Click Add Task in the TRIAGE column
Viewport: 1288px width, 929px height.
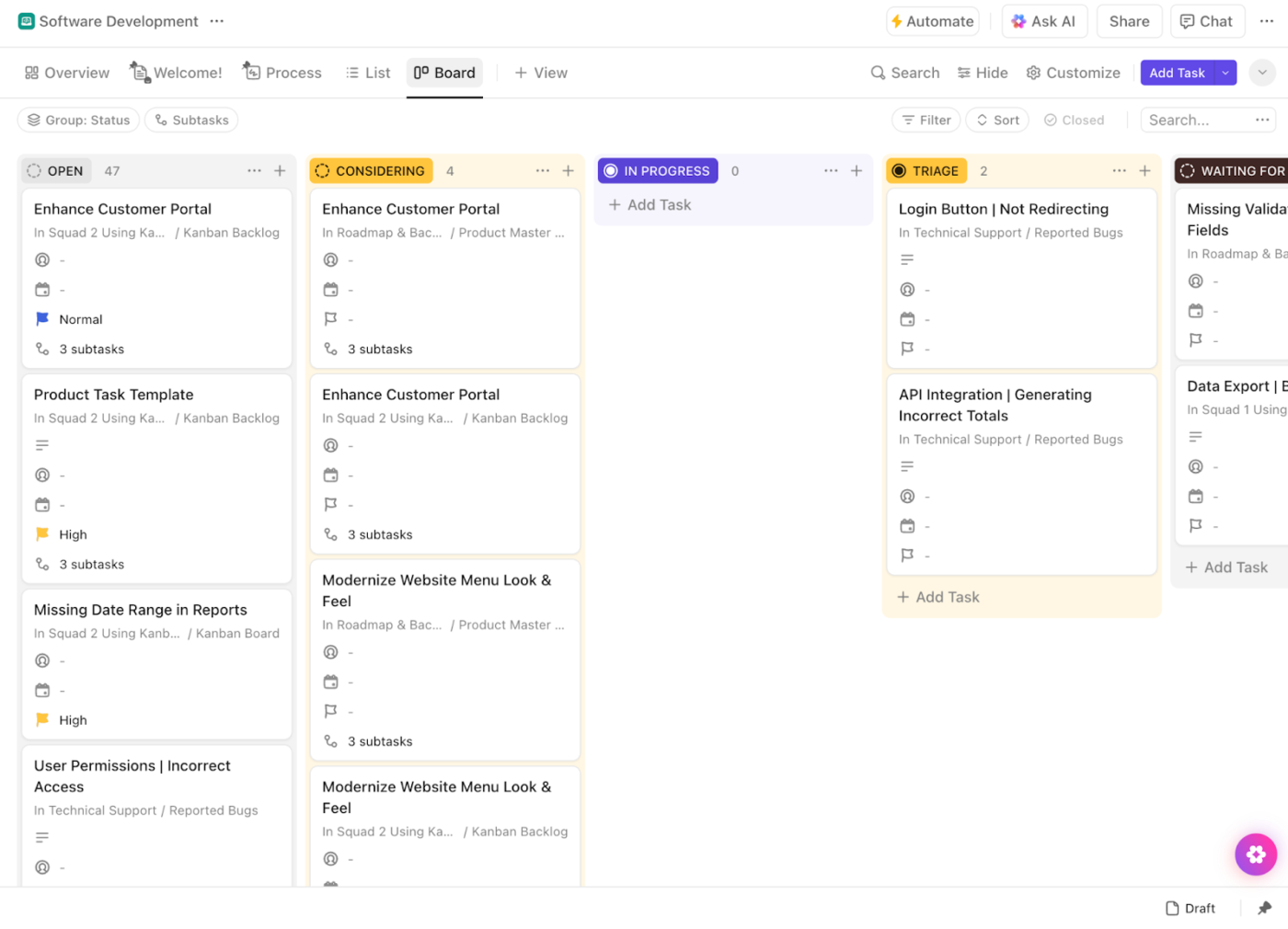click(937, 596)
